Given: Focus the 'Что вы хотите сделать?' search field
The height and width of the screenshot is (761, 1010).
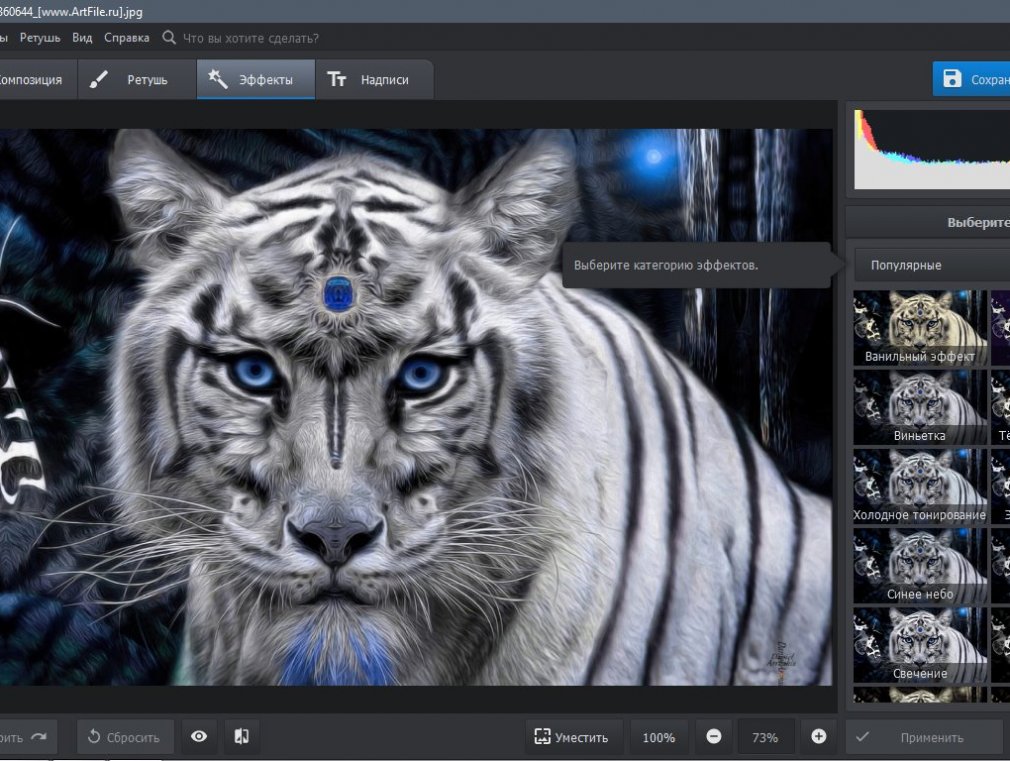Looking at the screenshot, I should (x=251, y=38).
